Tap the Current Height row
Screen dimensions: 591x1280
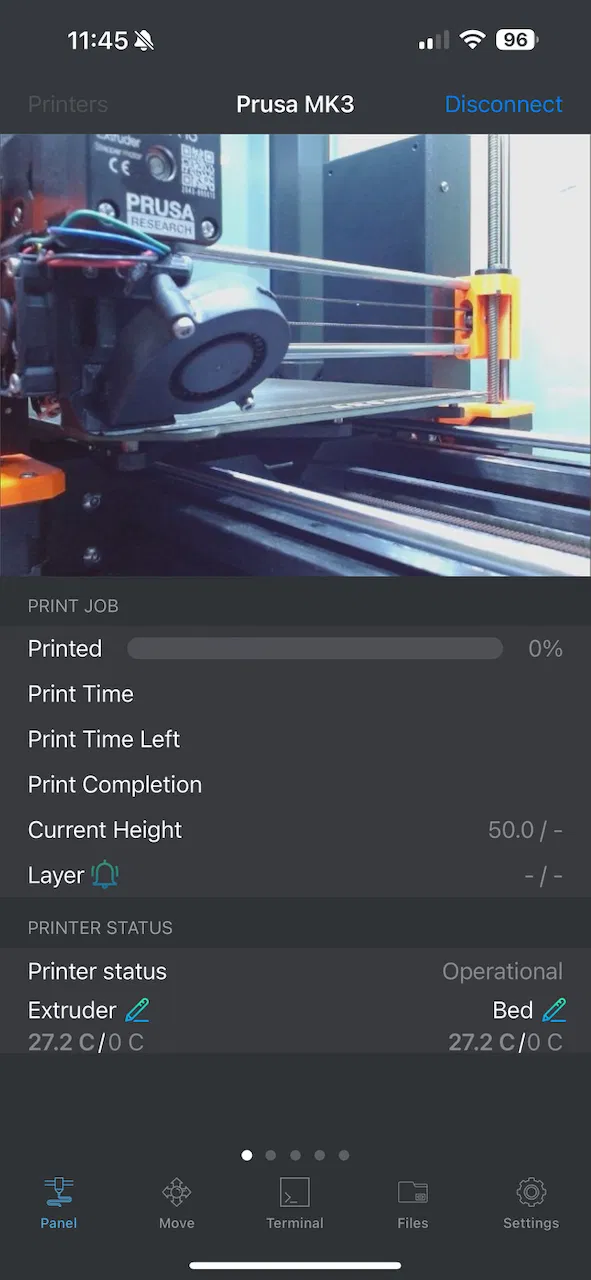[x=295, y=830]
